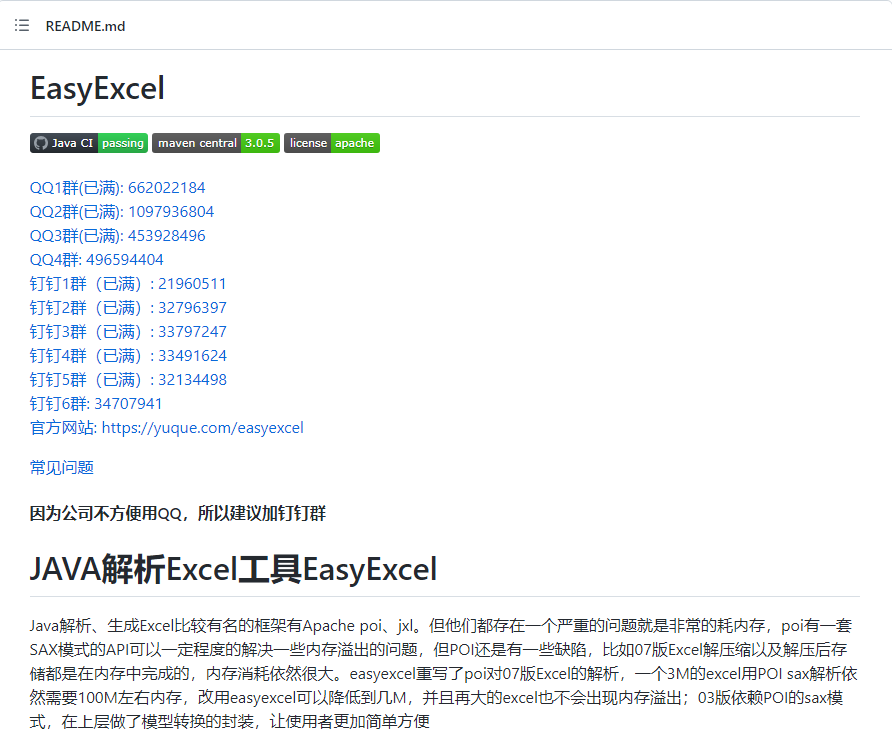Screen dimensions: 892x748
Task: Click the maven central 3.0.5 badge
Action: pyautogui.click(x=217, y=143)
